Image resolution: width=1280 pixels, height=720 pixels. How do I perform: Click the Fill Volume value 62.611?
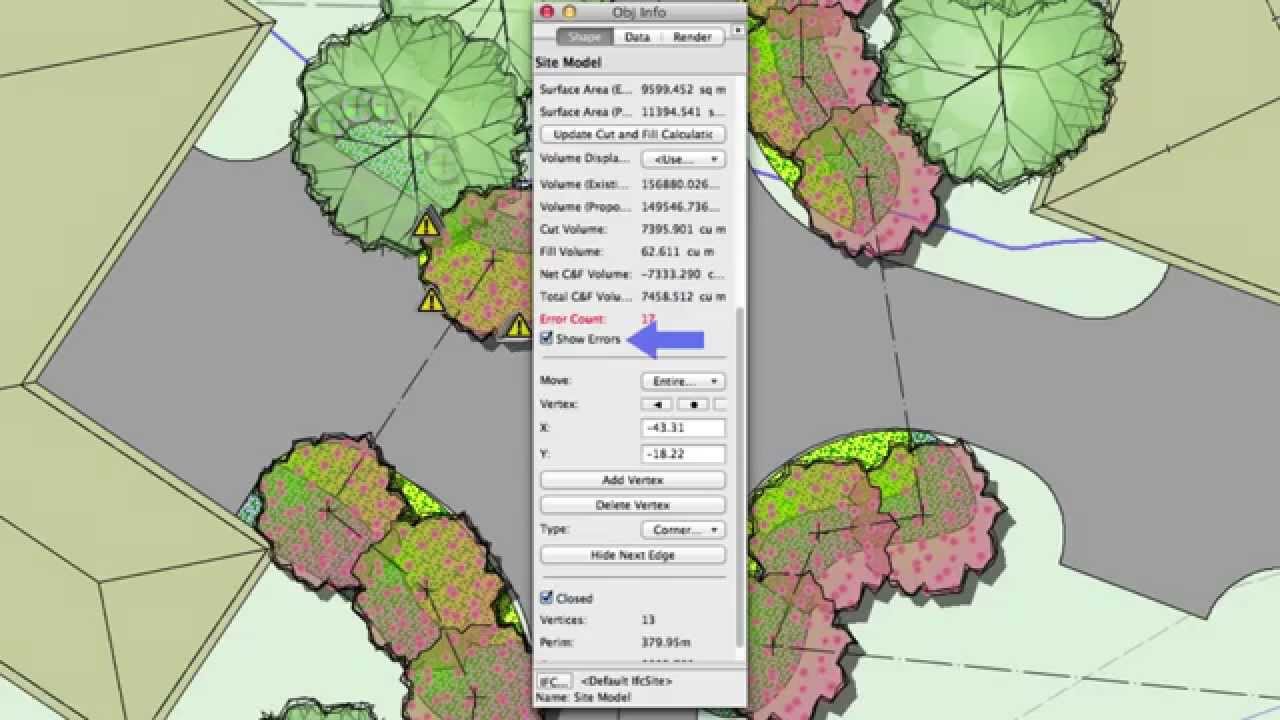tap(675, 251)
